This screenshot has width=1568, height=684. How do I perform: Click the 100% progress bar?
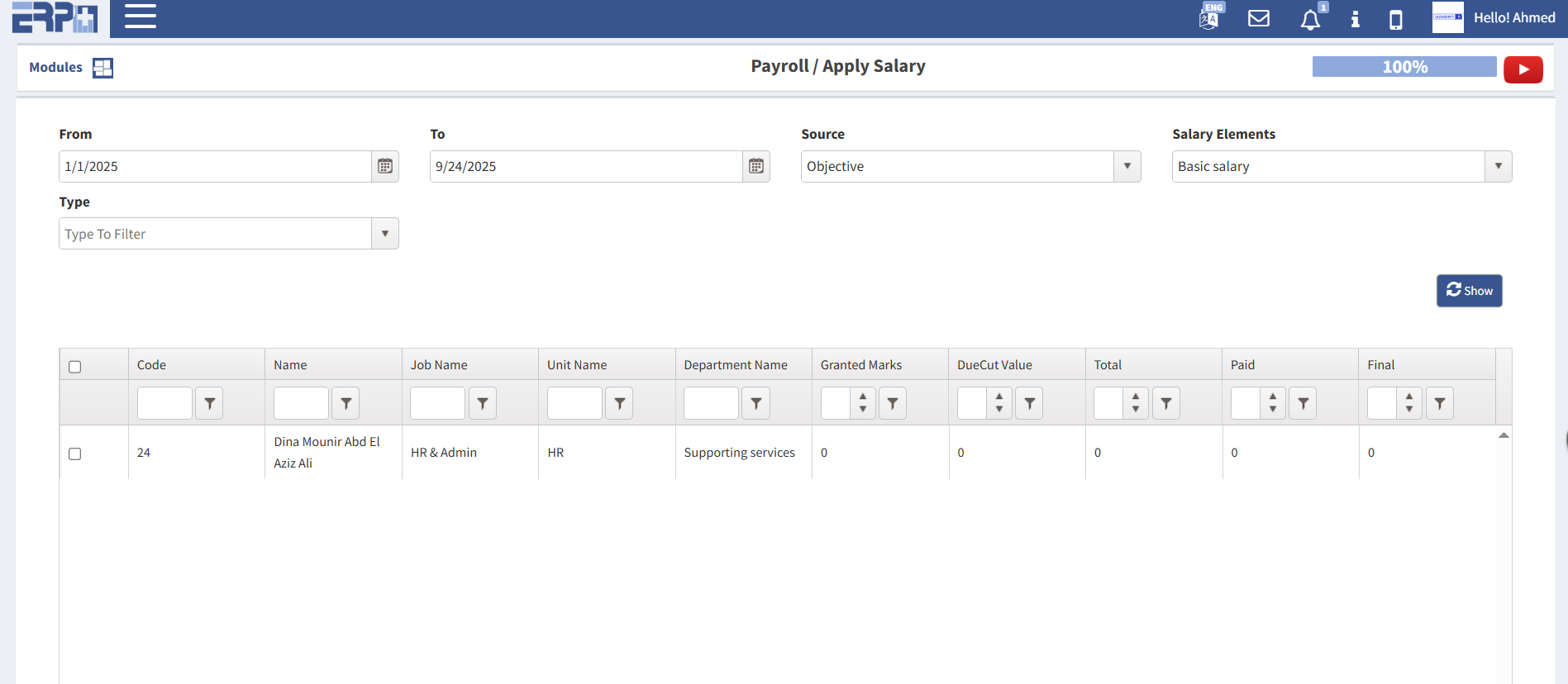(x=1404, y=67)
